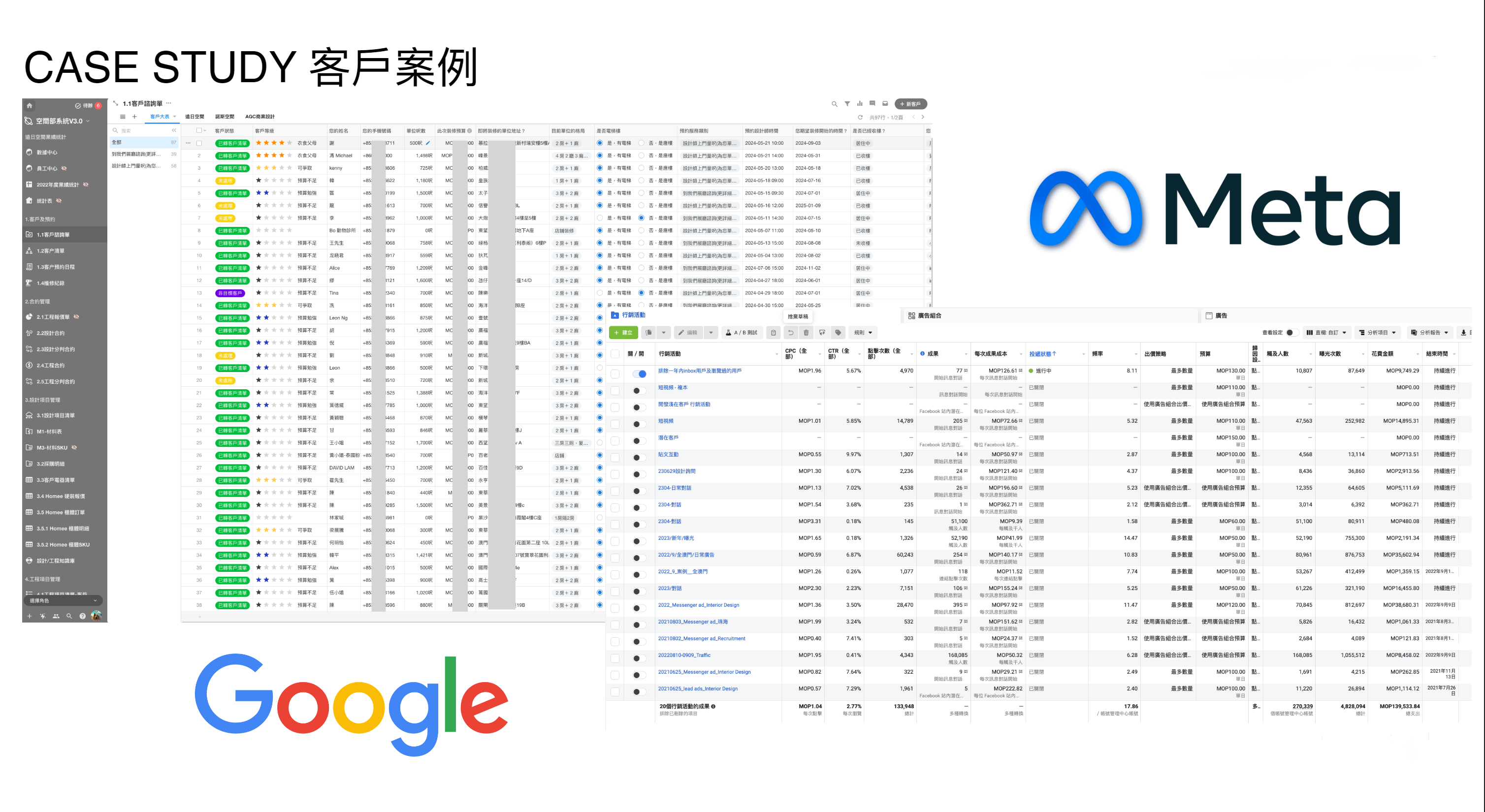Open the 短視頻 - 複本 campaign link
1485x812 pixels.
pos(673,388)
